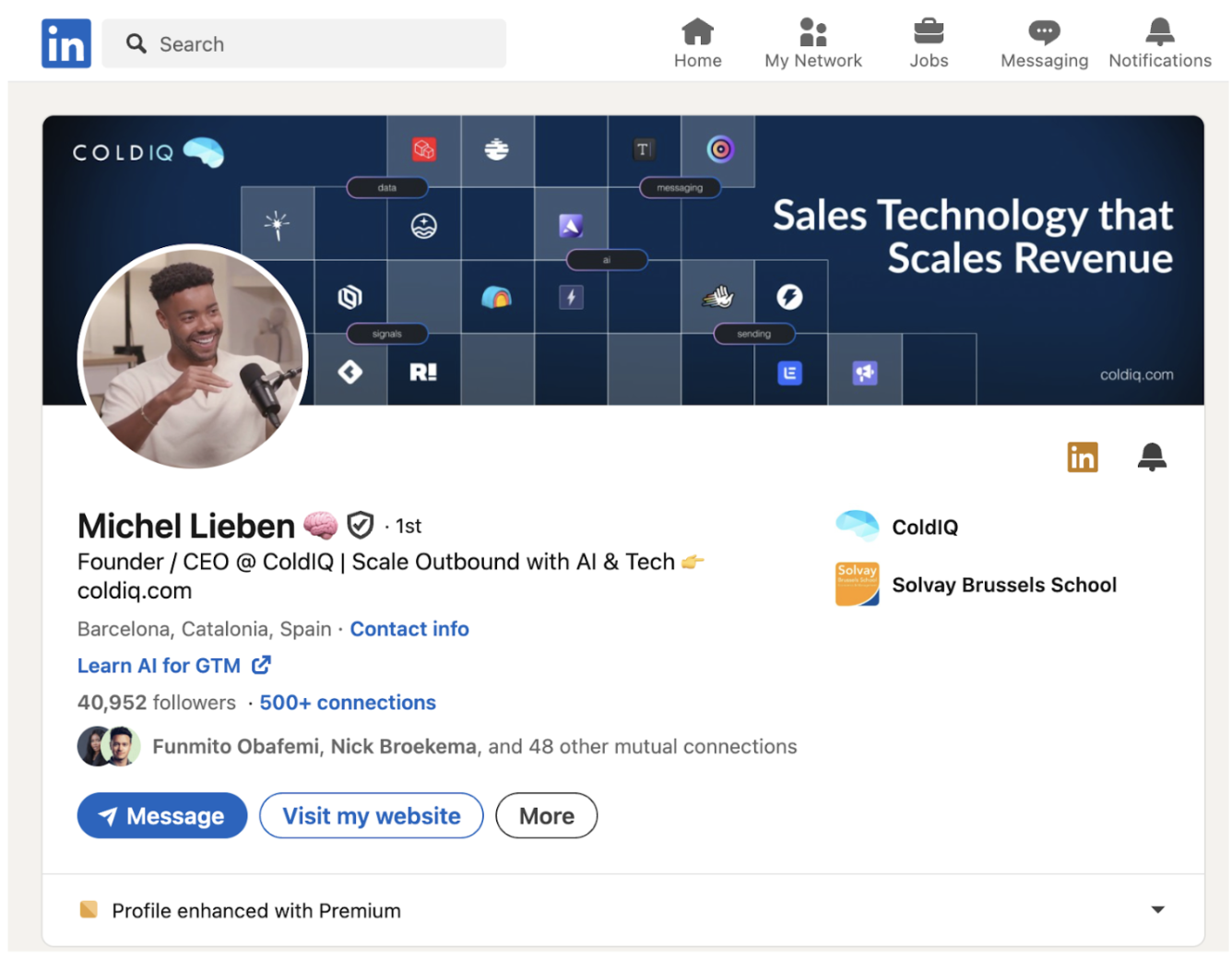Click the Barcelona, Catalonia, Spain location text
The height and width of the screenshot is (959, 1232).
tap(205, 629)
